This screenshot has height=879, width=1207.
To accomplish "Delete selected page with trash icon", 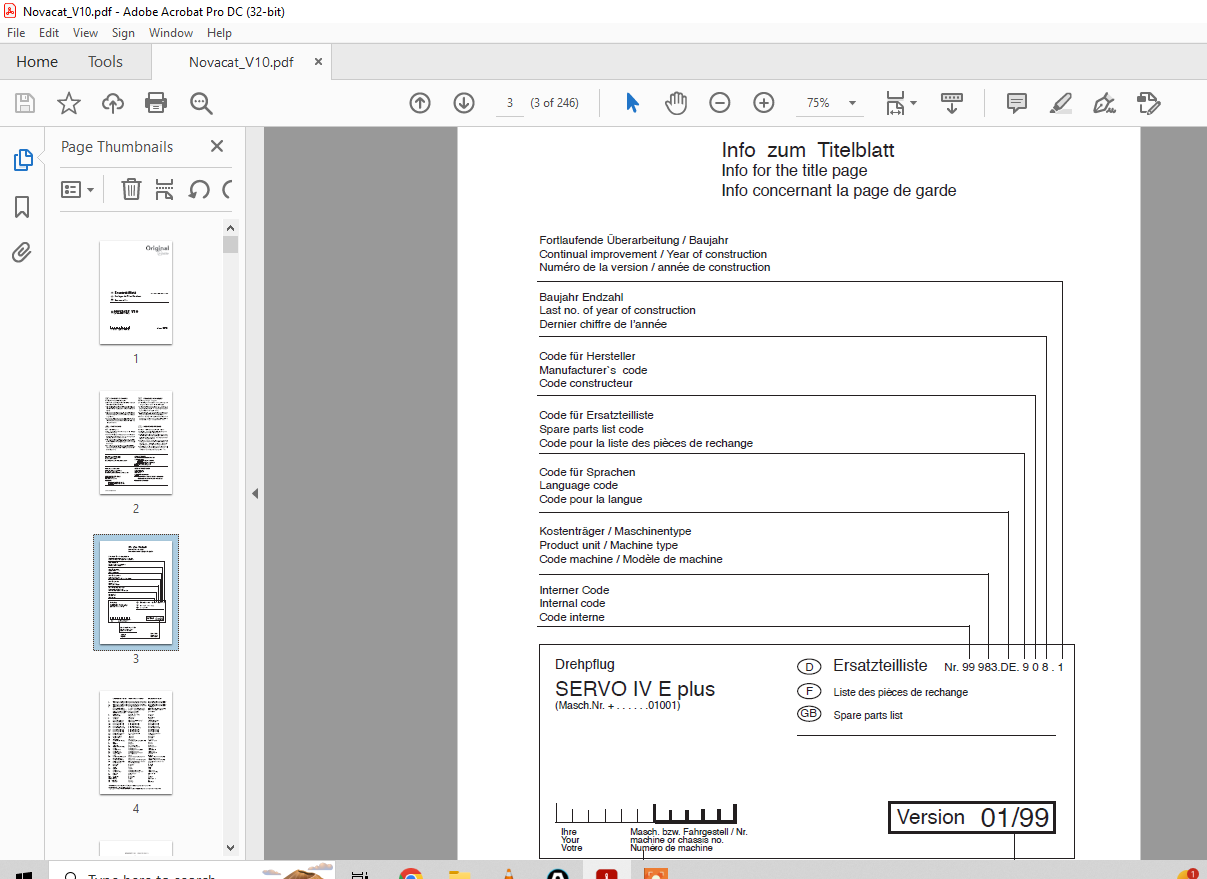I will (131, 189).
